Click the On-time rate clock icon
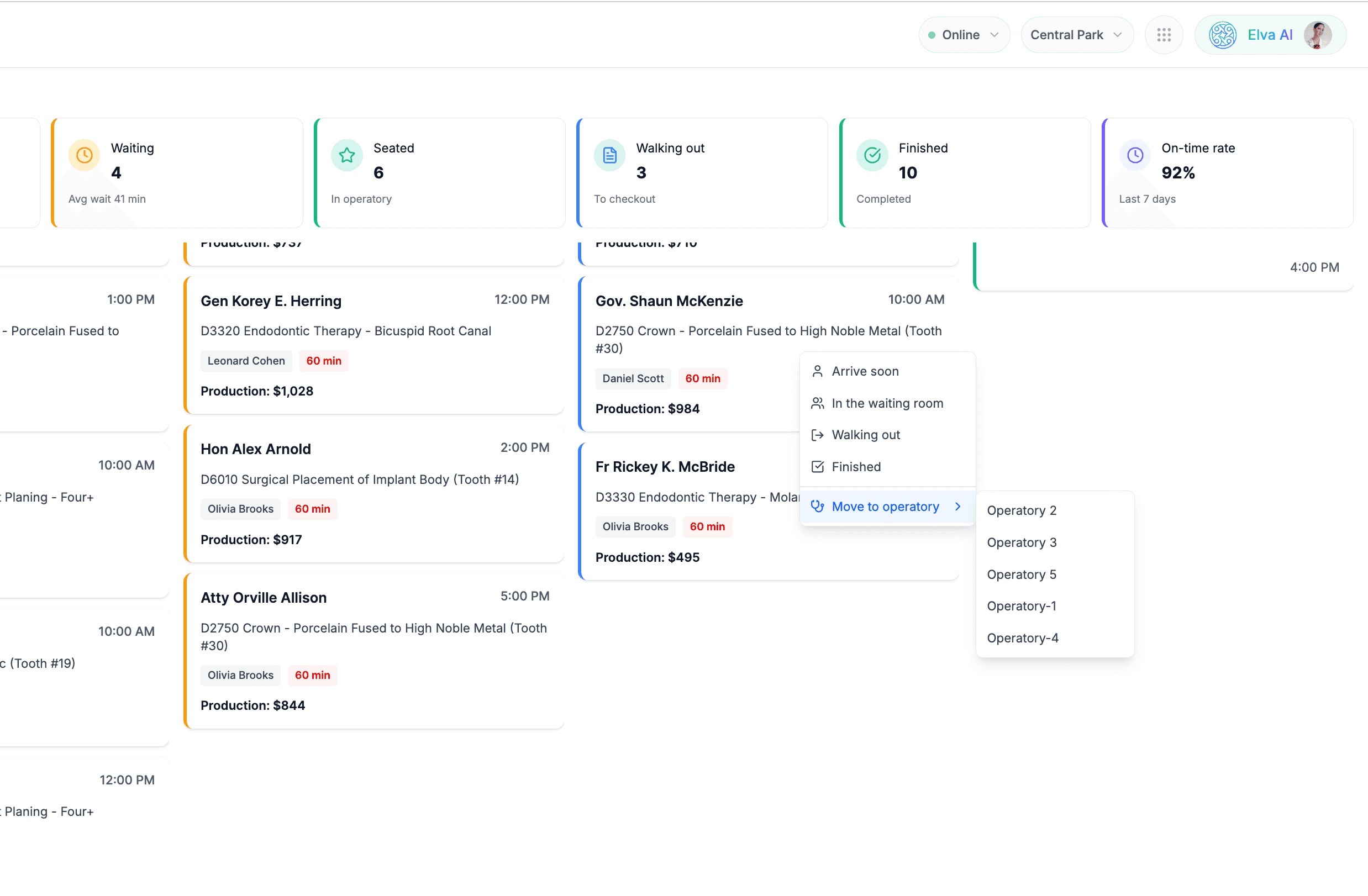 (x=1135, y=155)
